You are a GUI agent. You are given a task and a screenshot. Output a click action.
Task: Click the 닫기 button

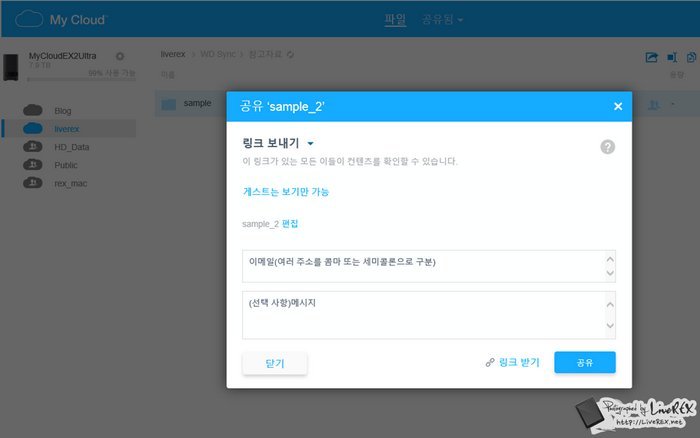(275, 363)
